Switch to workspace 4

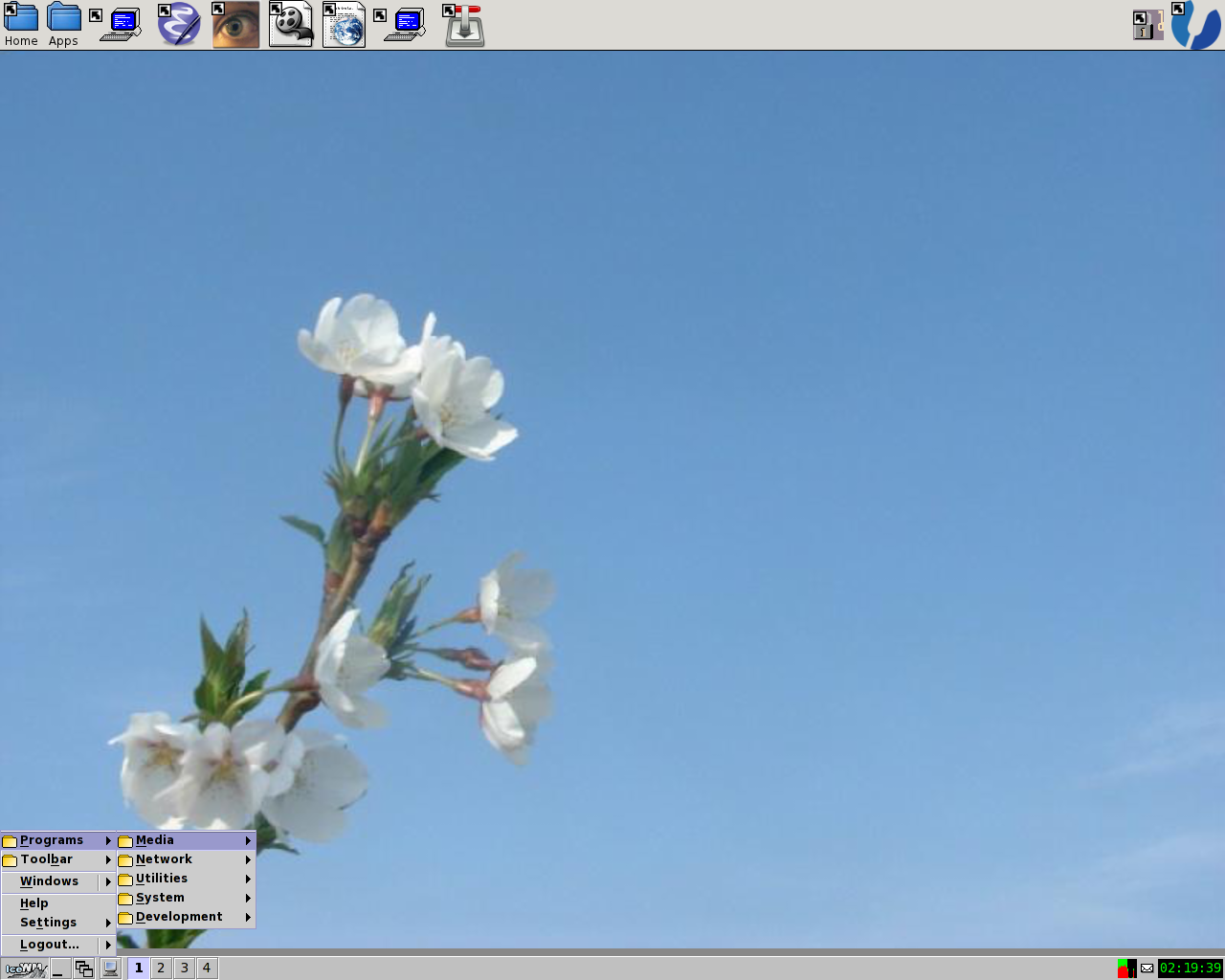coord(207,969)
